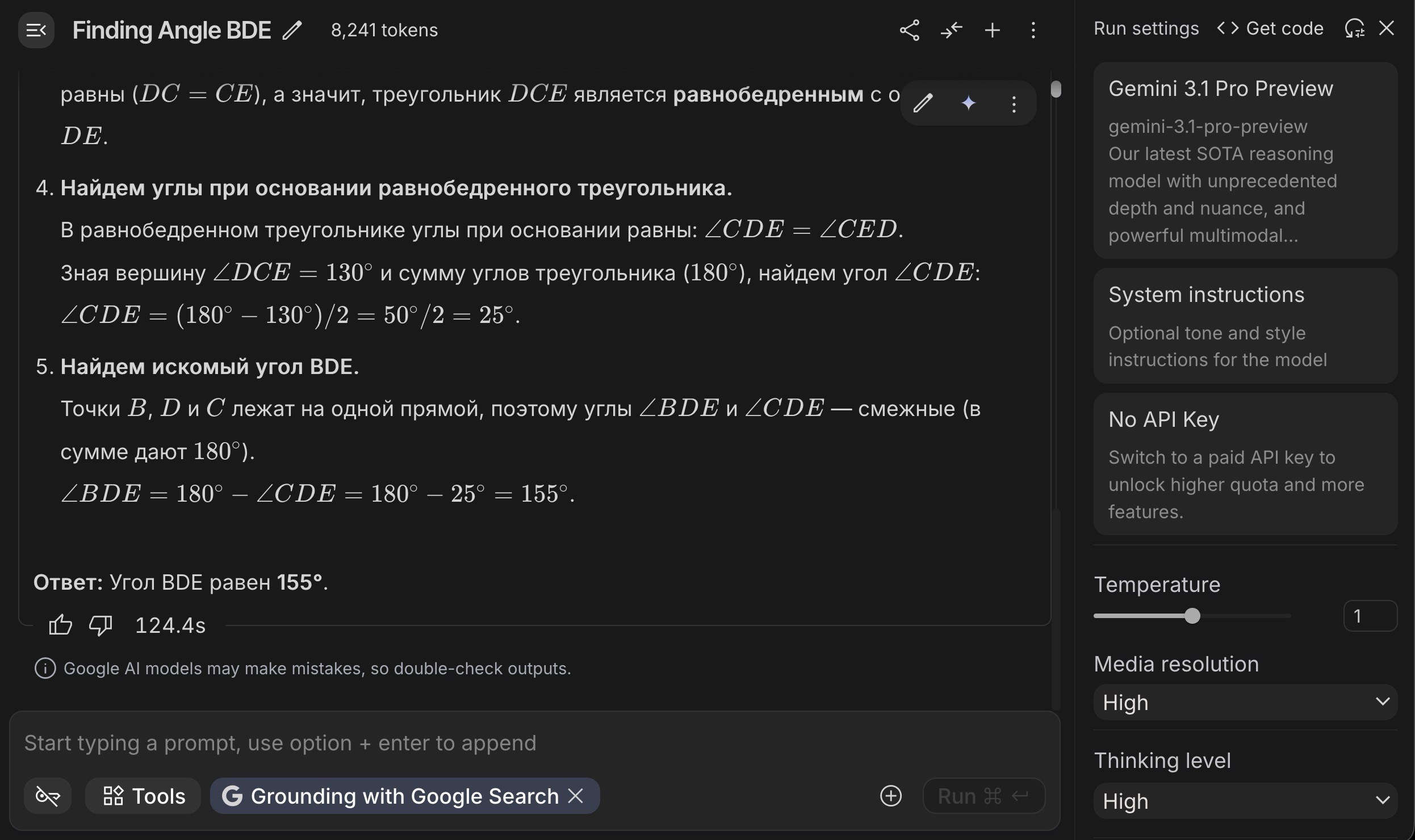Edit the response with pencil icon
The width and height of the screenshot is (1415, 840).
point(923,103)
